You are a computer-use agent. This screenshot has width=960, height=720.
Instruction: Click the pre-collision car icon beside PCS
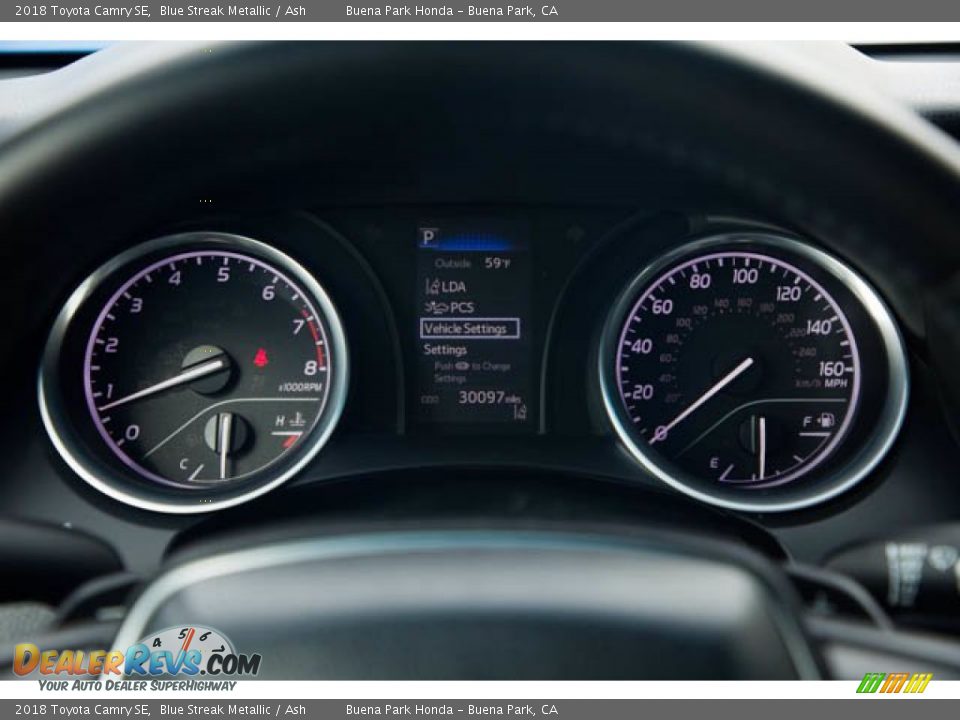437,307
